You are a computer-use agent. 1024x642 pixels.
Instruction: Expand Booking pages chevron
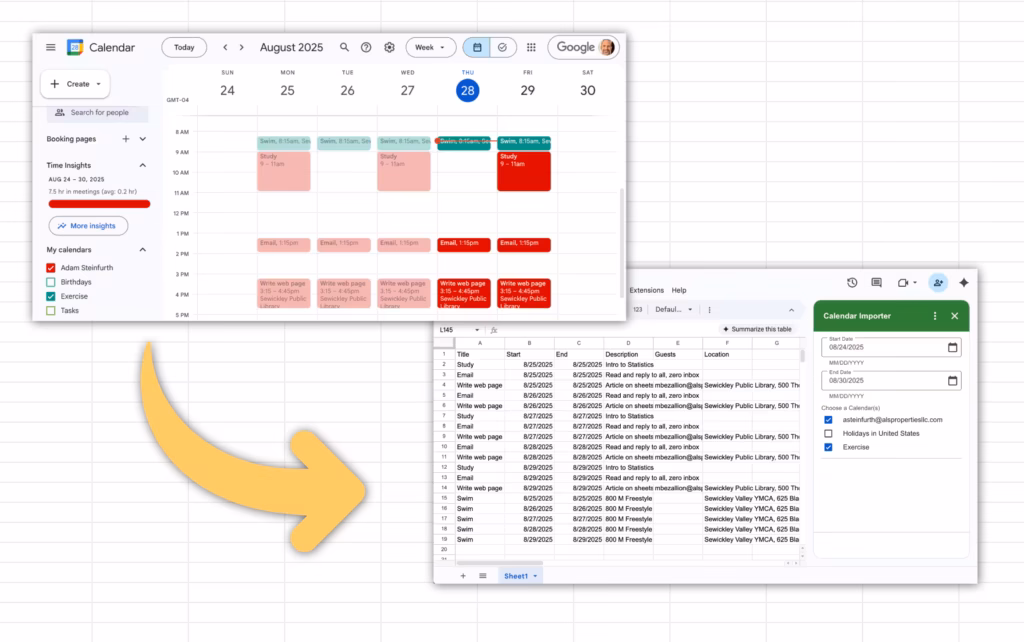tap(142, 138)
